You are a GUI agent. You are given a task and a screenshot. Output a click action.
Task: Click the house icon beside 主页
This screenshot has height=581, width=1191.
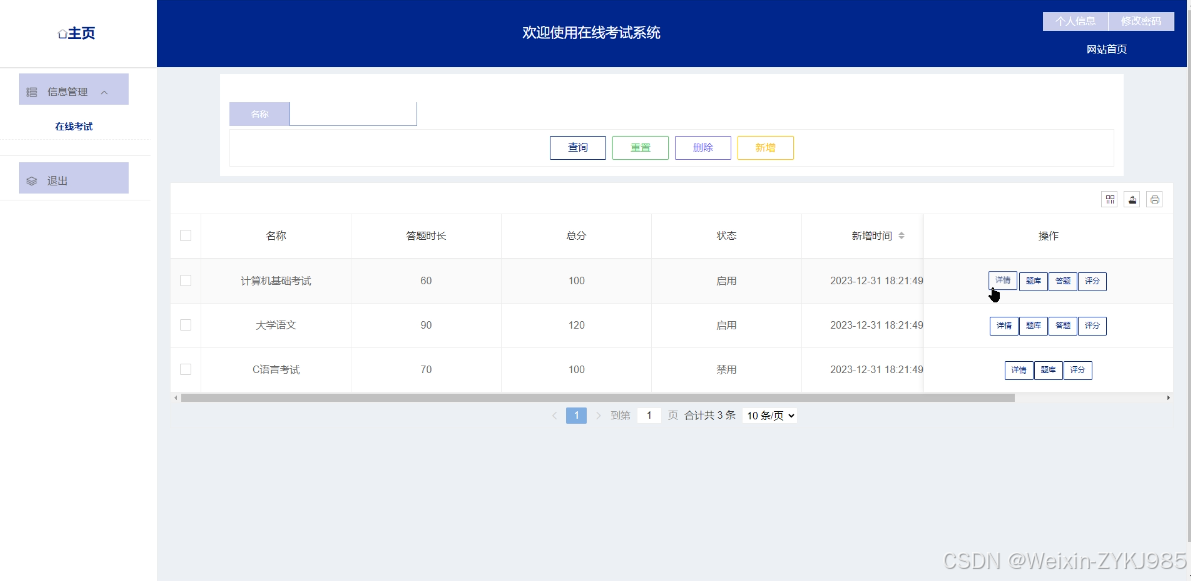point(62,34)
